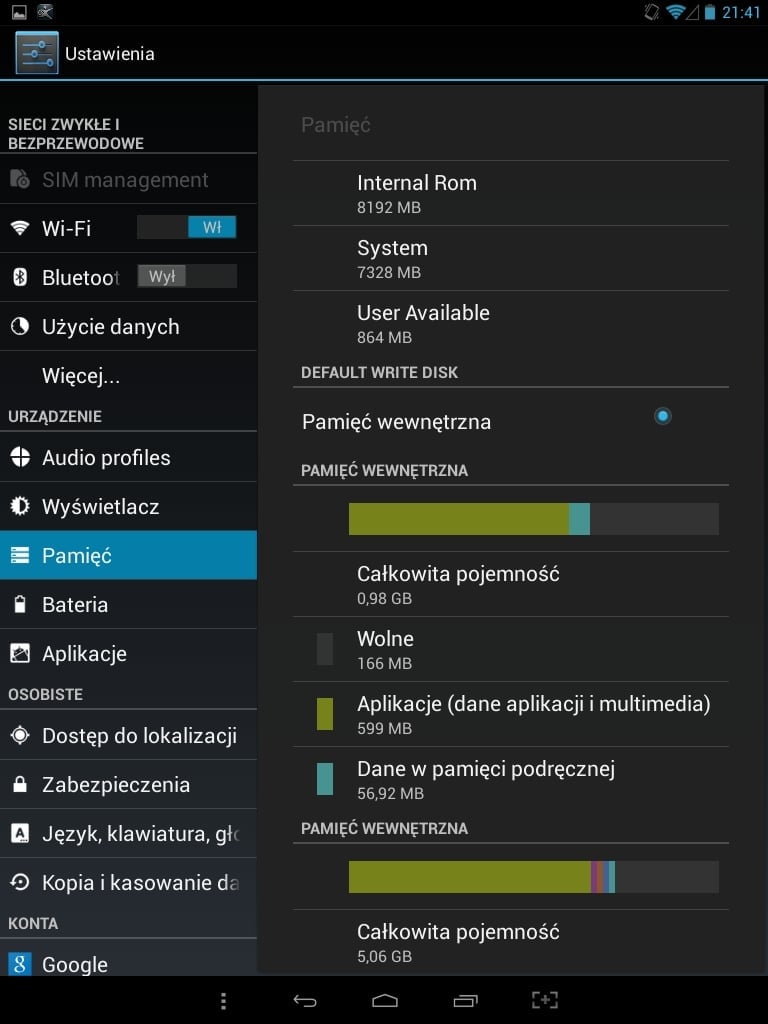This screenshot has width=768, height=1024.
Task: Tap Aplikacje (dane aplikacji i multimedia) entry
Action: [511, 714]
